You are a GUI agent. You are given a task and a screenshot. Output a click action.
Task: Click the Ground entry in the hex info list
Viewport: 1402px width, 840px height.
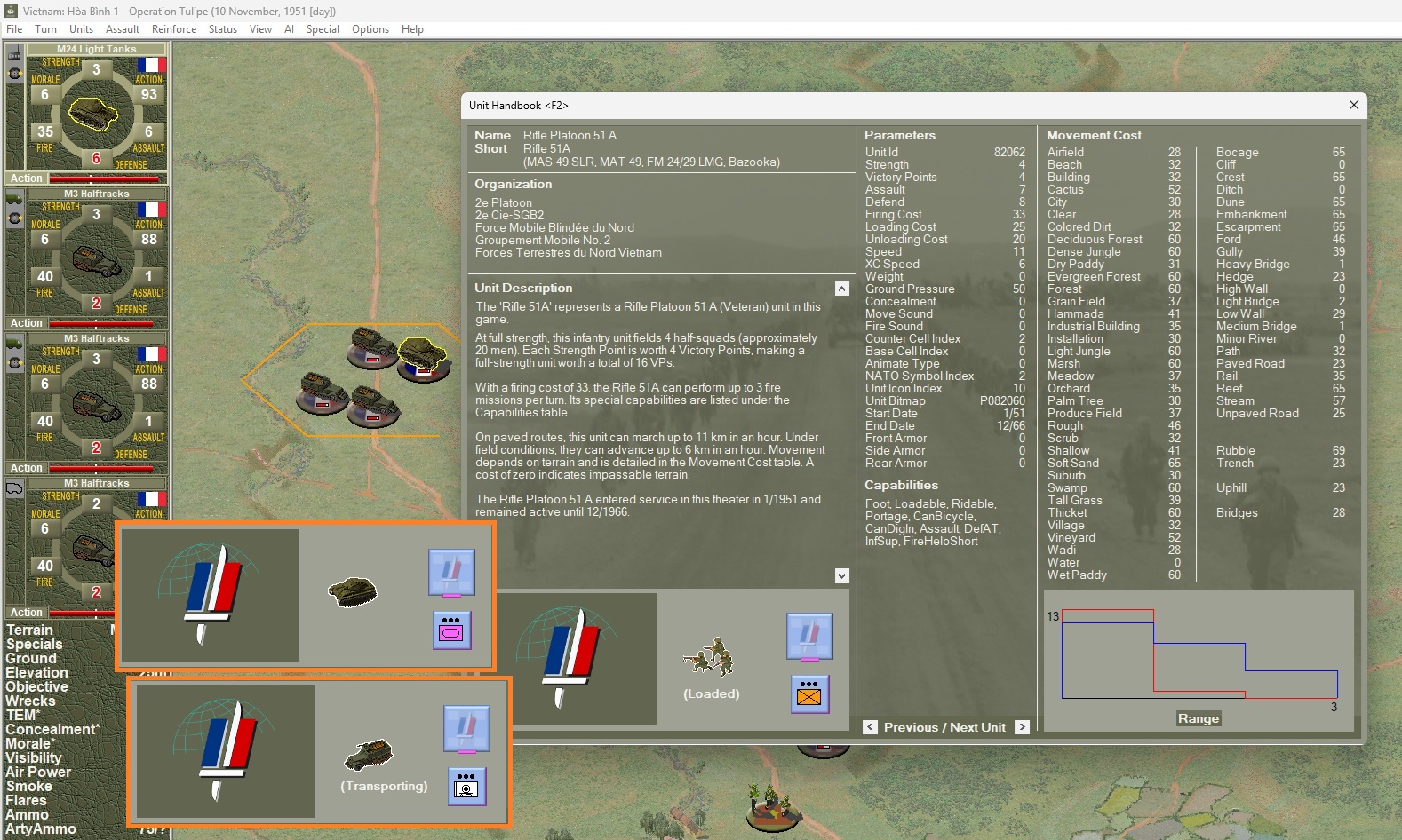click(31, 658)
